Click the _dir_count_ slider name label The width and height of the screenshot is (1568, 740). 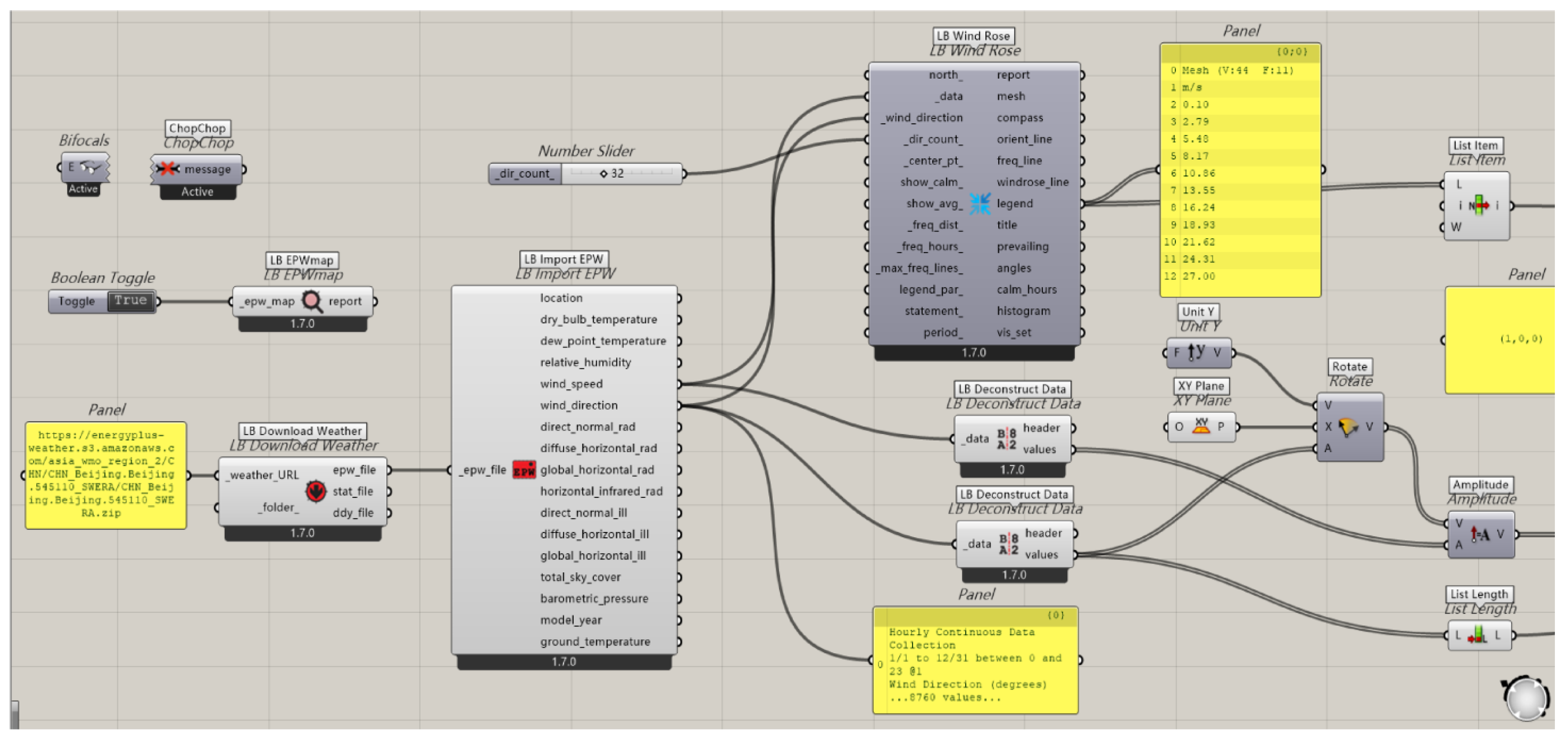(525, 173)
